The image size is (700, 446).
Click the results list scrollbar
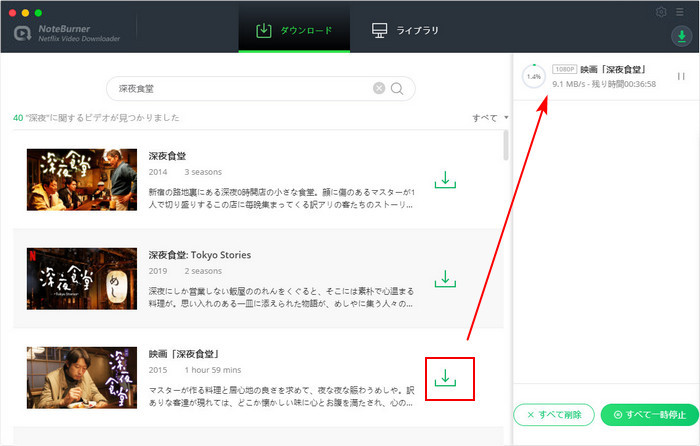pyautogui.click(x=506, y=145)
